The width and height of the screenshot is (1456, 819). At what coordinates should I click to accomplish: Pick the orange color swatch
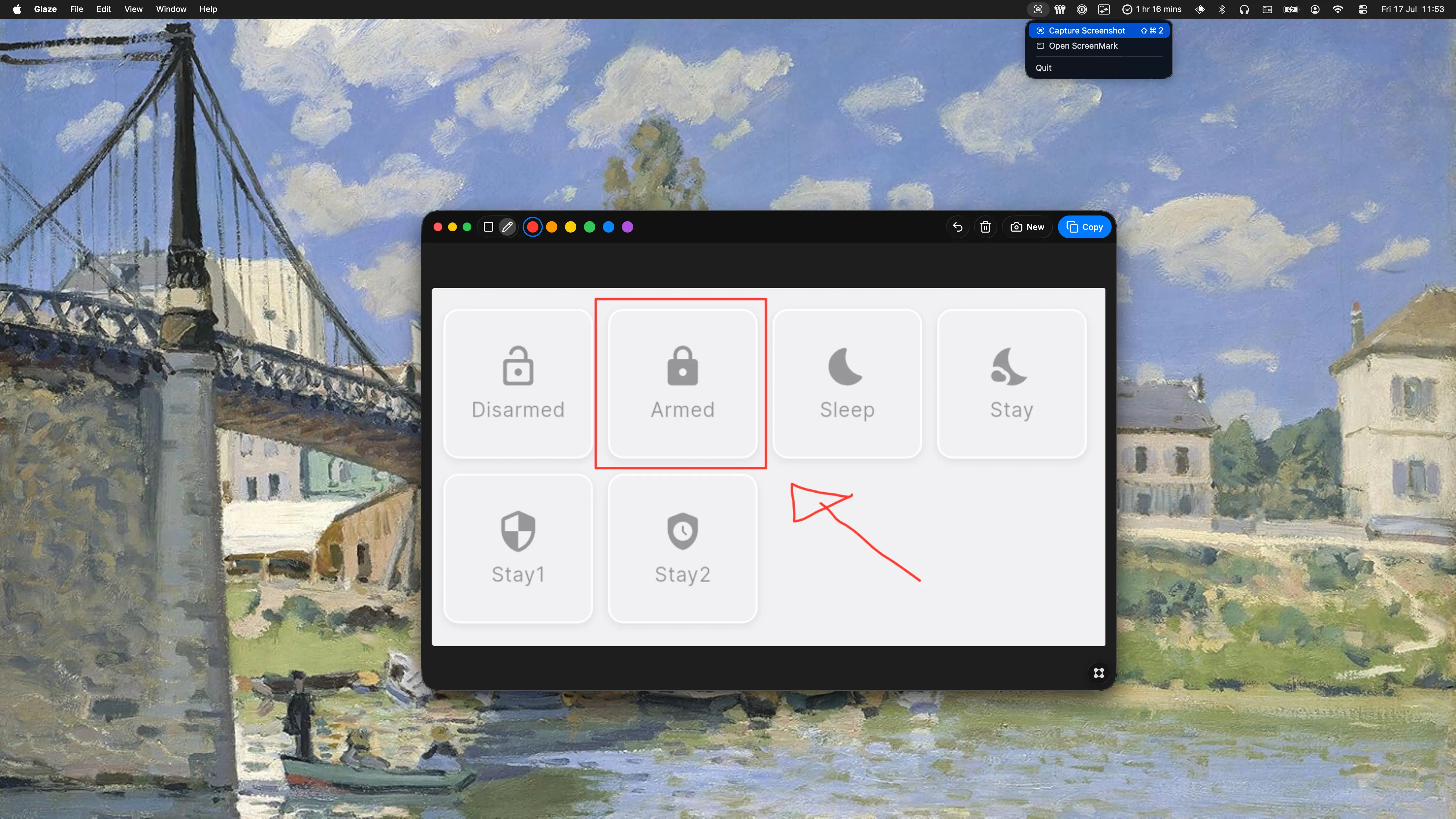click(552, 227)
